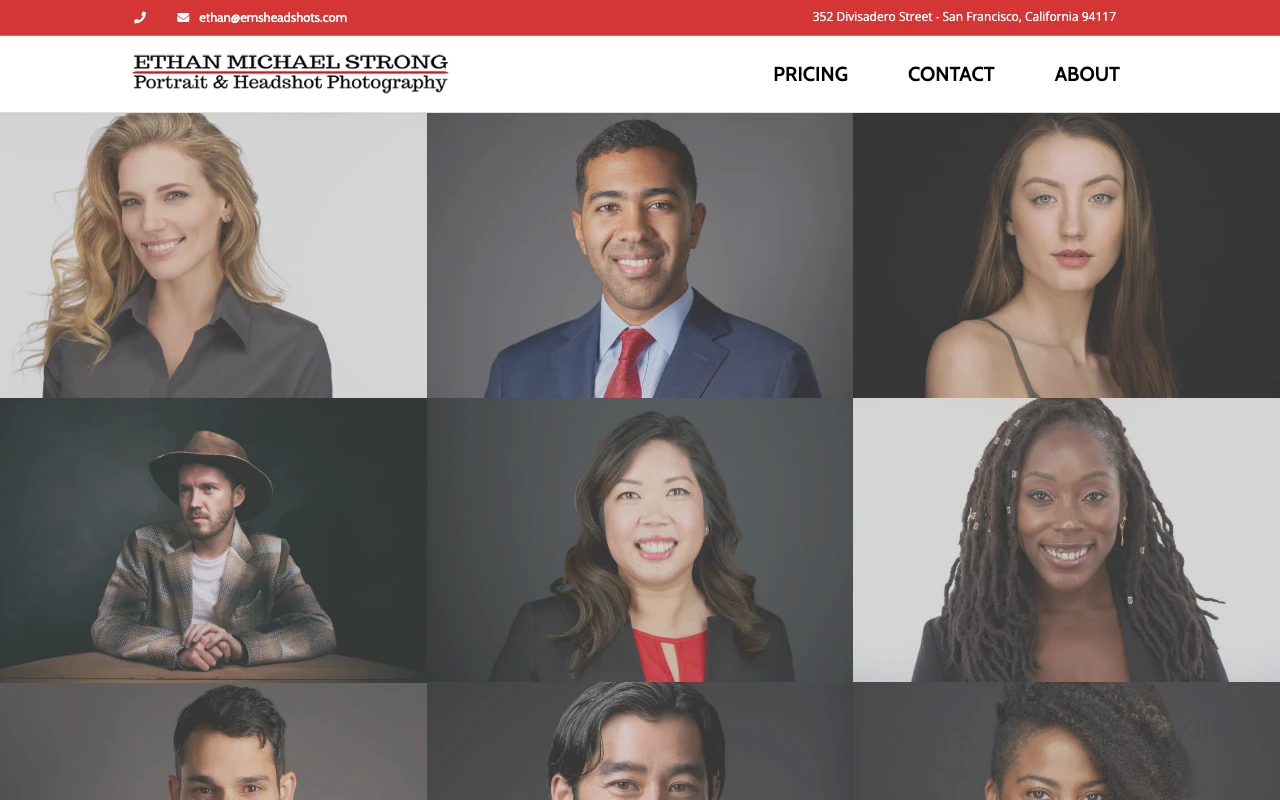Open bottom-right woman with curly updo headshot

pos(1066,741)
